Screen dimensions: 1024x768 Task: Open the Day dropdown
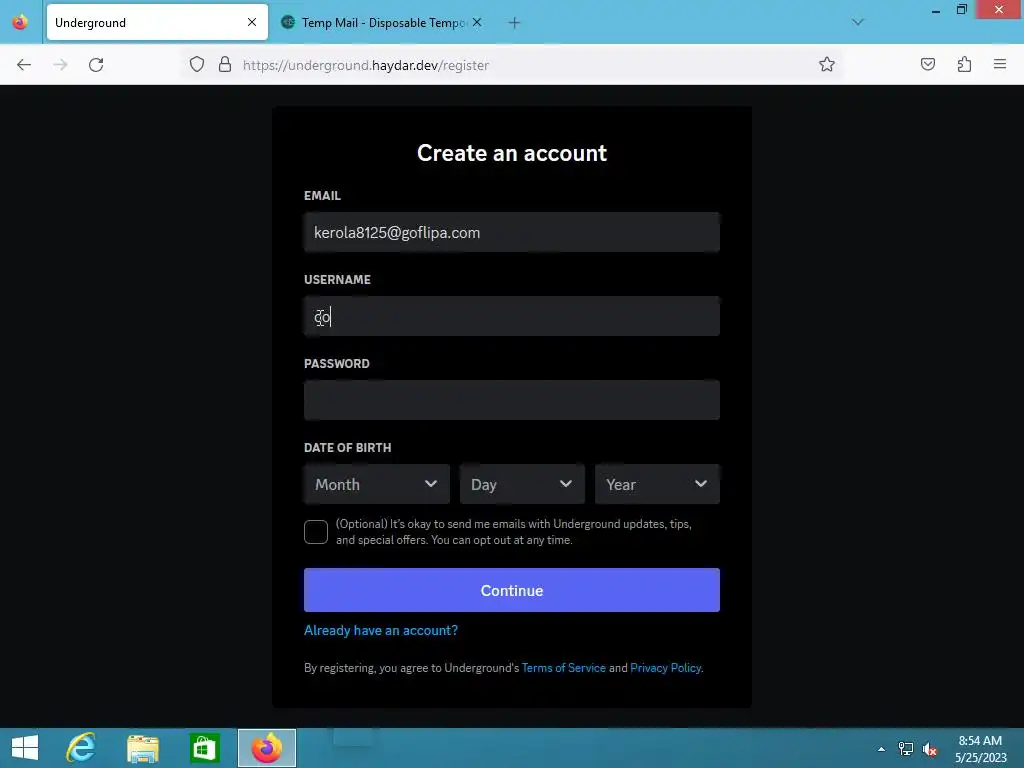[x=522, y=484]
